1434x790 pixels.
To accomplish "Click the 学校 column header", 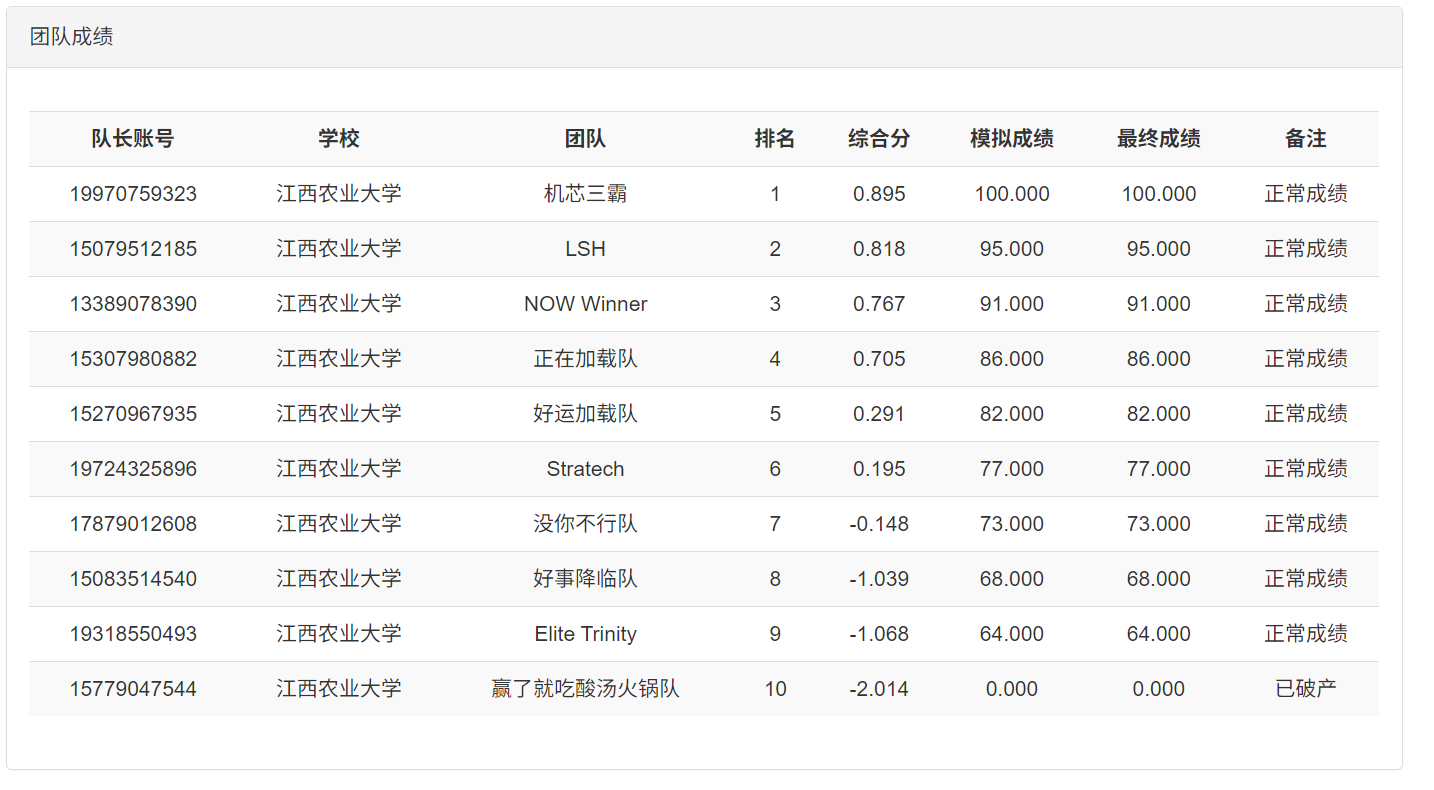I will pyautogui.click(x=339, y=139).
